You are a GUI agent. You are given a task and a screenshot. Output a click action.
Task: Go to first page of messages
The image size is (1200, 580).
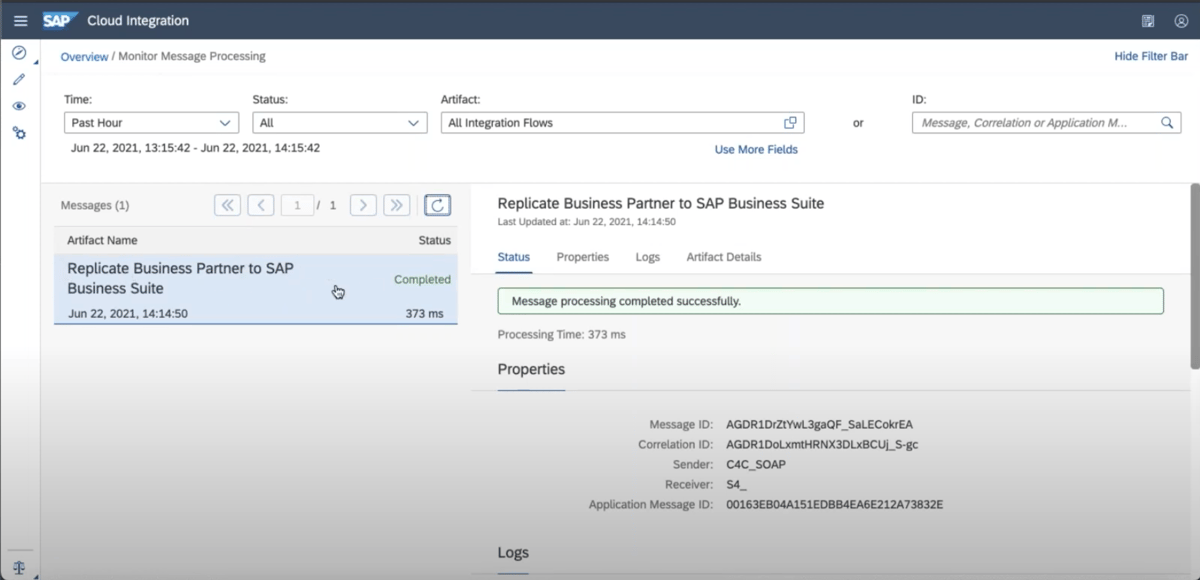click(x=228, y=205)
